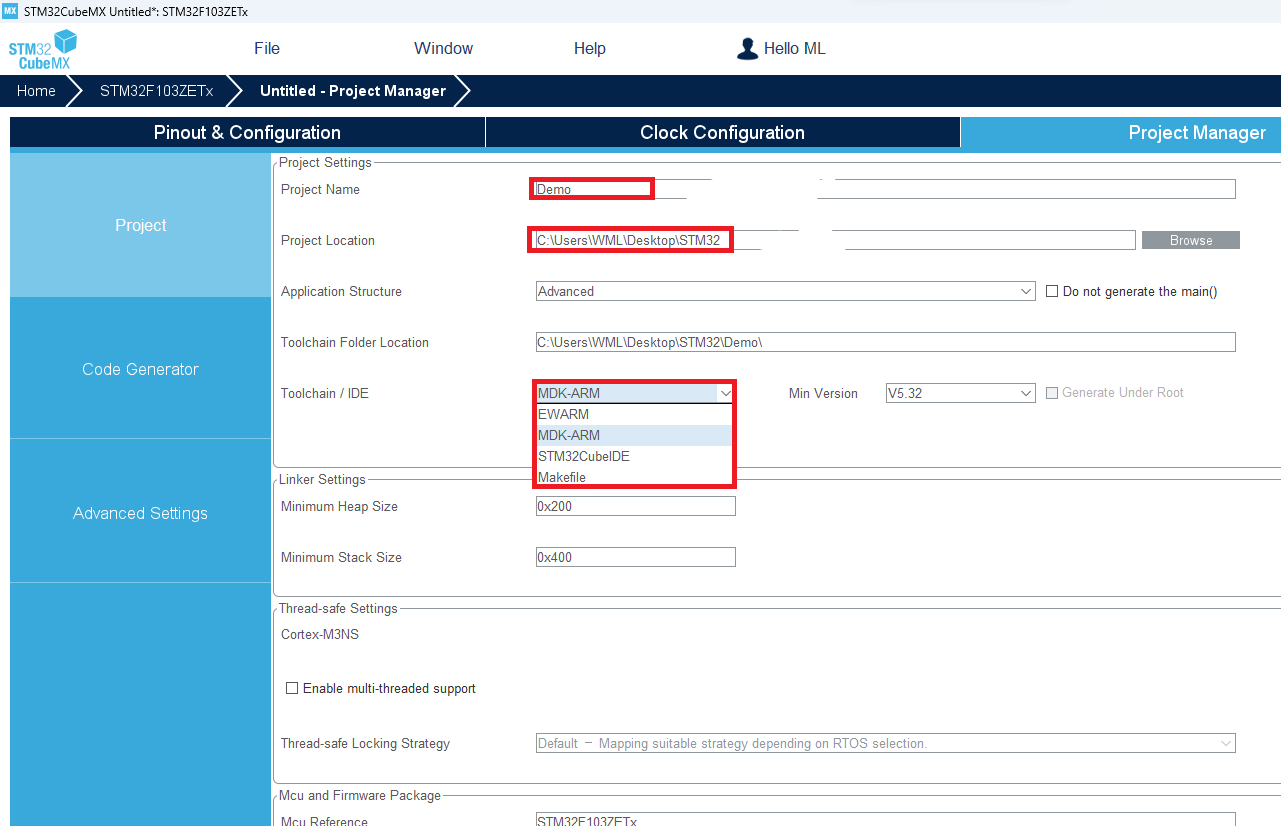
Task: Open the File menu
Action: click(267, 48)
